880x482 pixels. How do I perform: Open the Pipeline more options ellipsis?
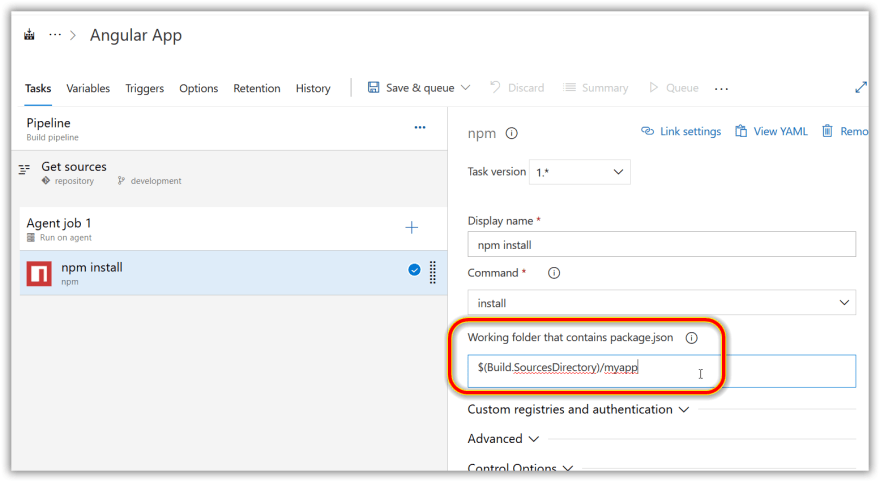pyautogui.click(x=420, y=127)
